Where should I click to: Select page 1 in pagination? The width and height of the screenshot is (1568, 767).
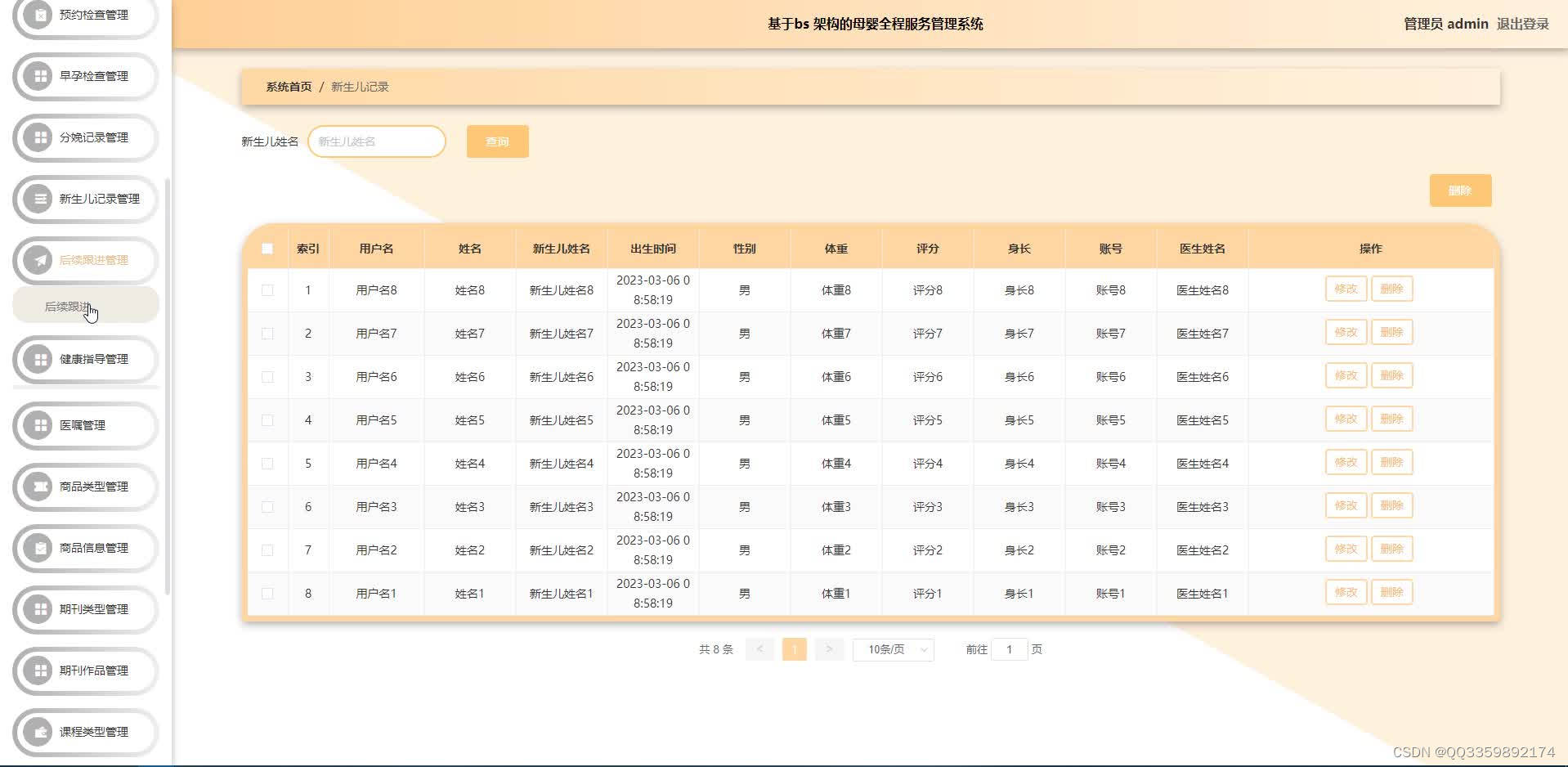click(x=795, y=649)
